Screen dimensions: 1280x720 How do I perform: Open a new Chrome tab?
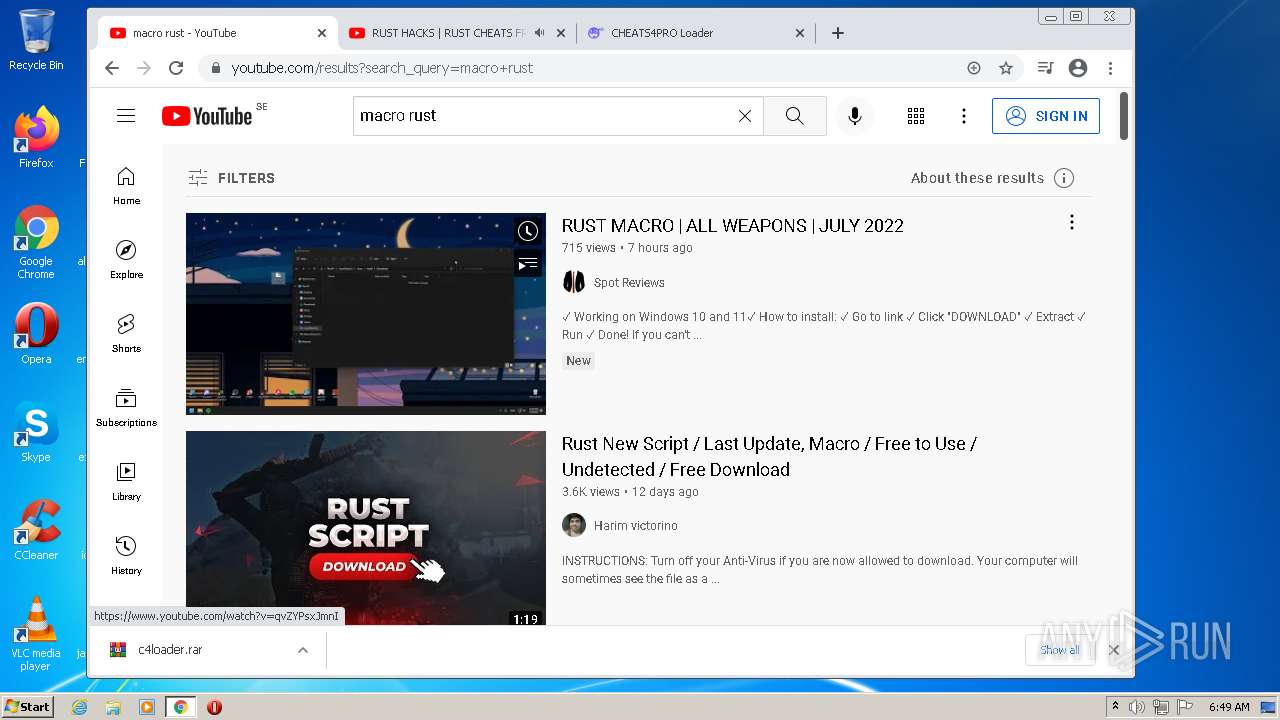(x=838, y=33)
